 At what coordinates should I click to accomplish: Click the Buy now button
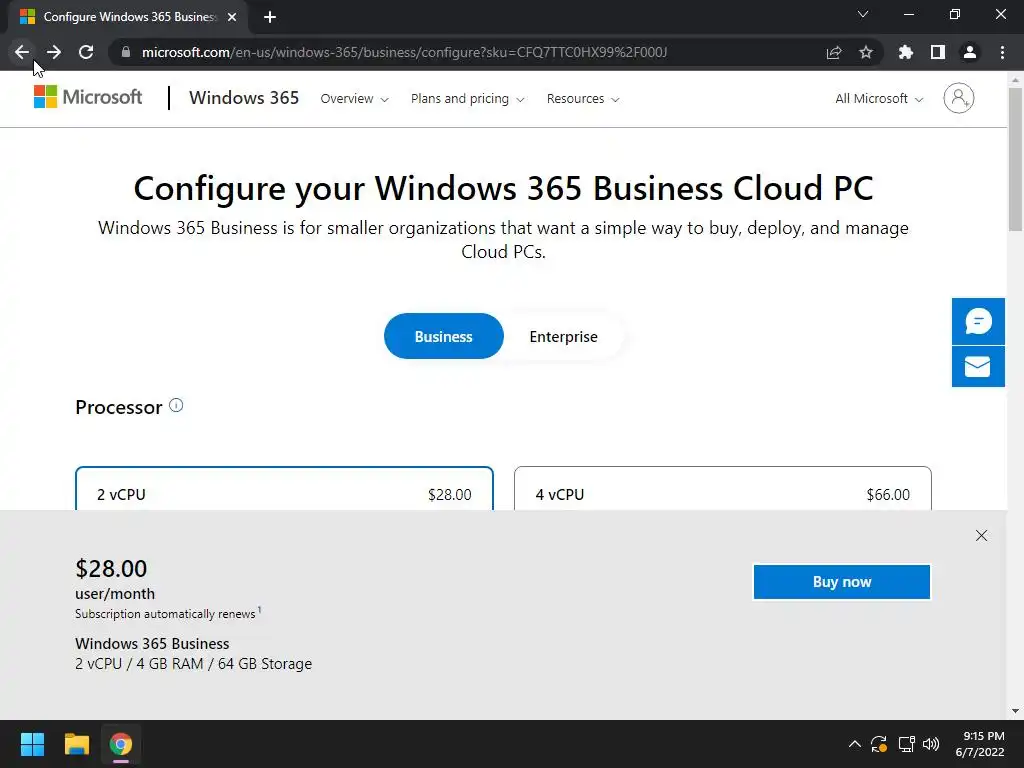tap(841, 582)
